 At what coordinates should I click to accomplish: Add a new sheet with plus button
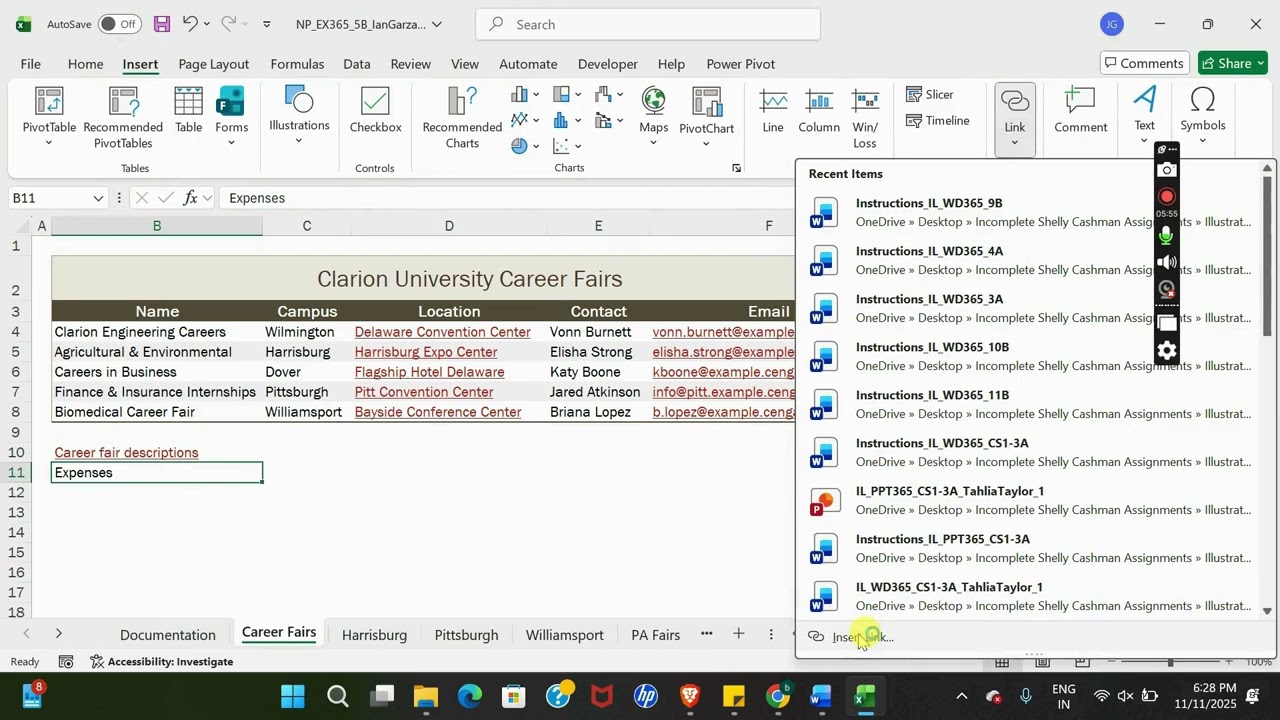point(738,634)
